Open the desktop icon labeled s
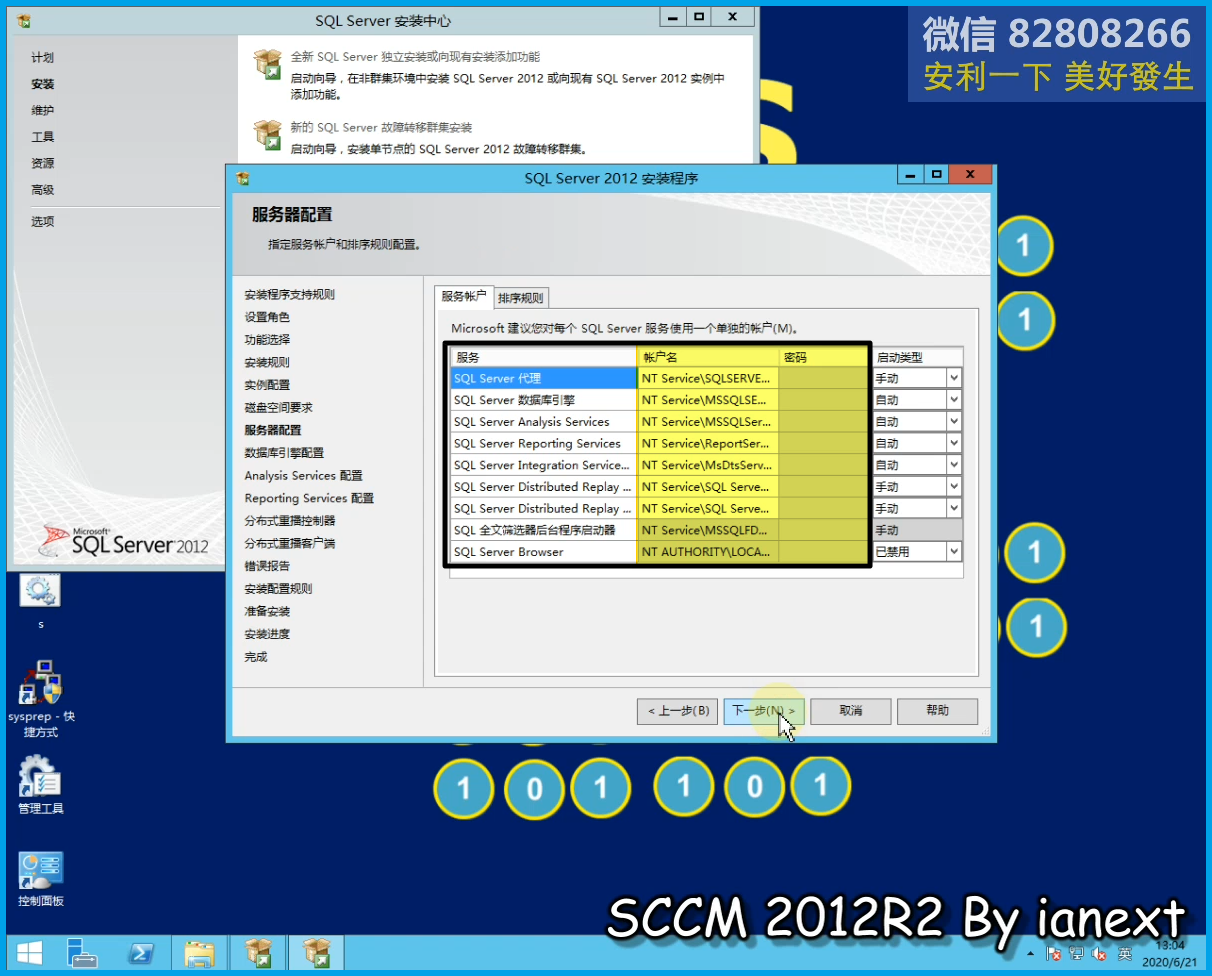 pyautogui.click(x=41, y=602)
